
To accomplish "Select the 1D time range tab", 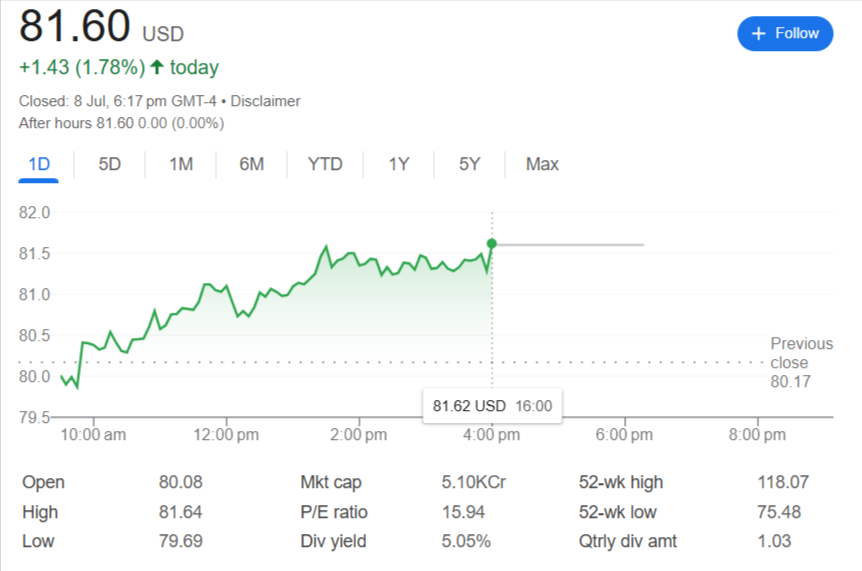I will [39, 164].
